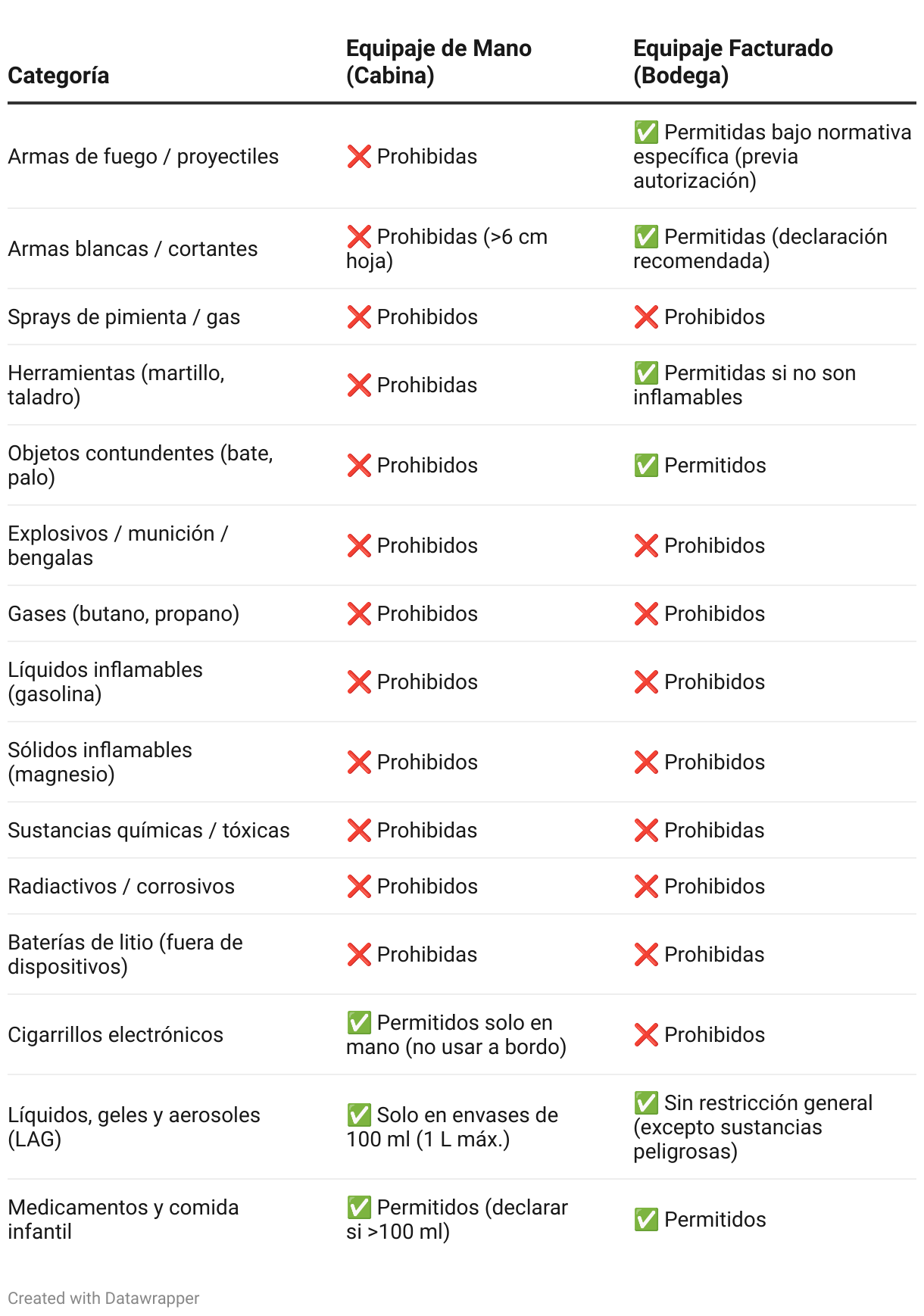Click the Equipaje de Mano (Cabina) header
This screenshot has height=1316, width=924.
(x=439, y=62)
